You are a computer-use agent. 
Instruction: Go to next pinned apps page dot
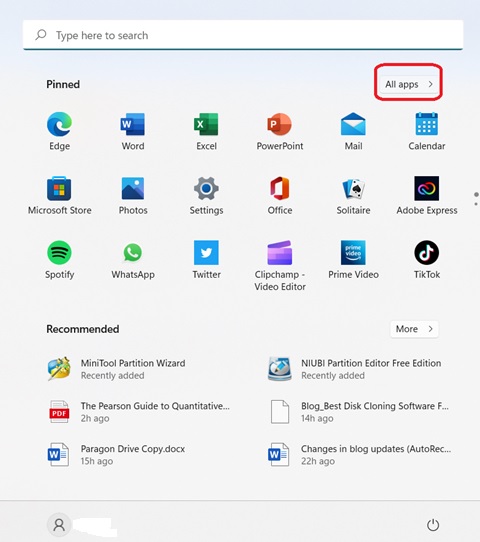pyautogui.click(x=476, y=204)
